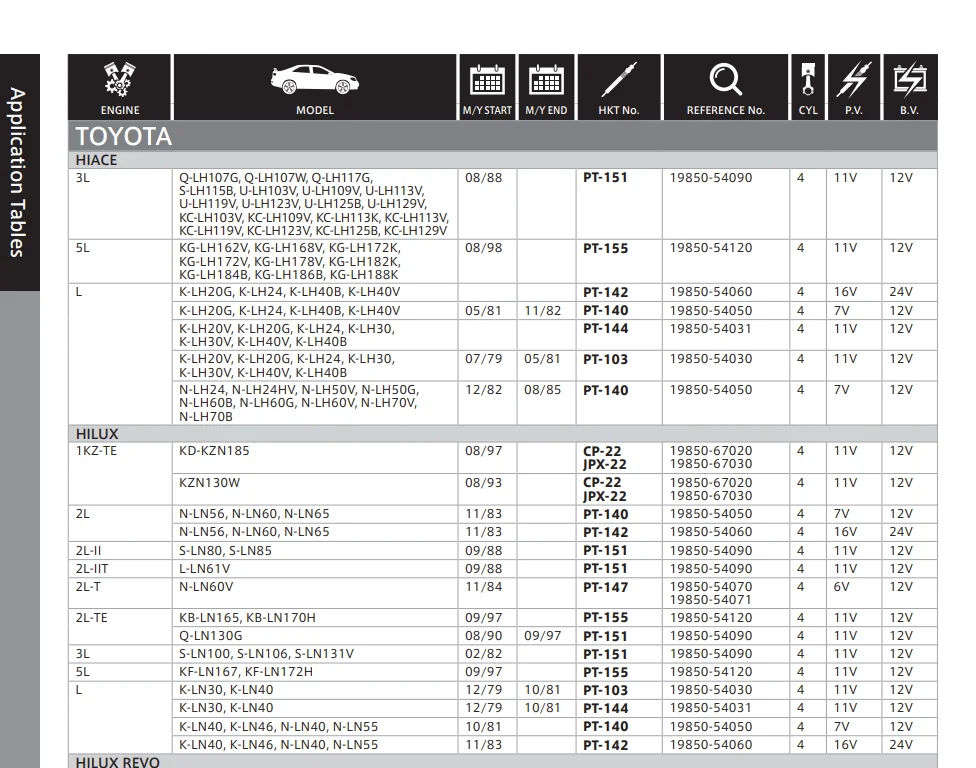Click the magnifier Reference No. icon

coord(726,79)
